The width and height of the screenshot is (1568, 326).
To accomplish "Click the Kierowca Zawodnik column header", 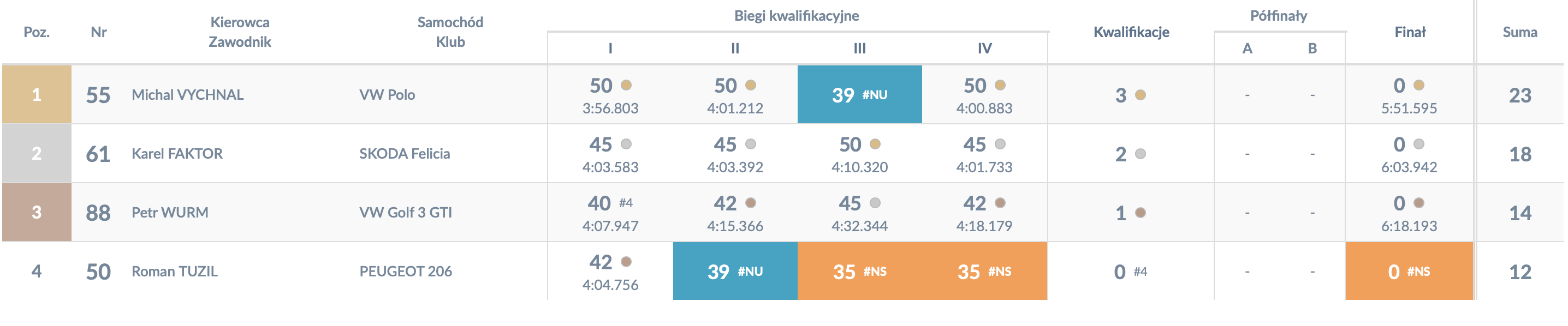I will [240, 32].
